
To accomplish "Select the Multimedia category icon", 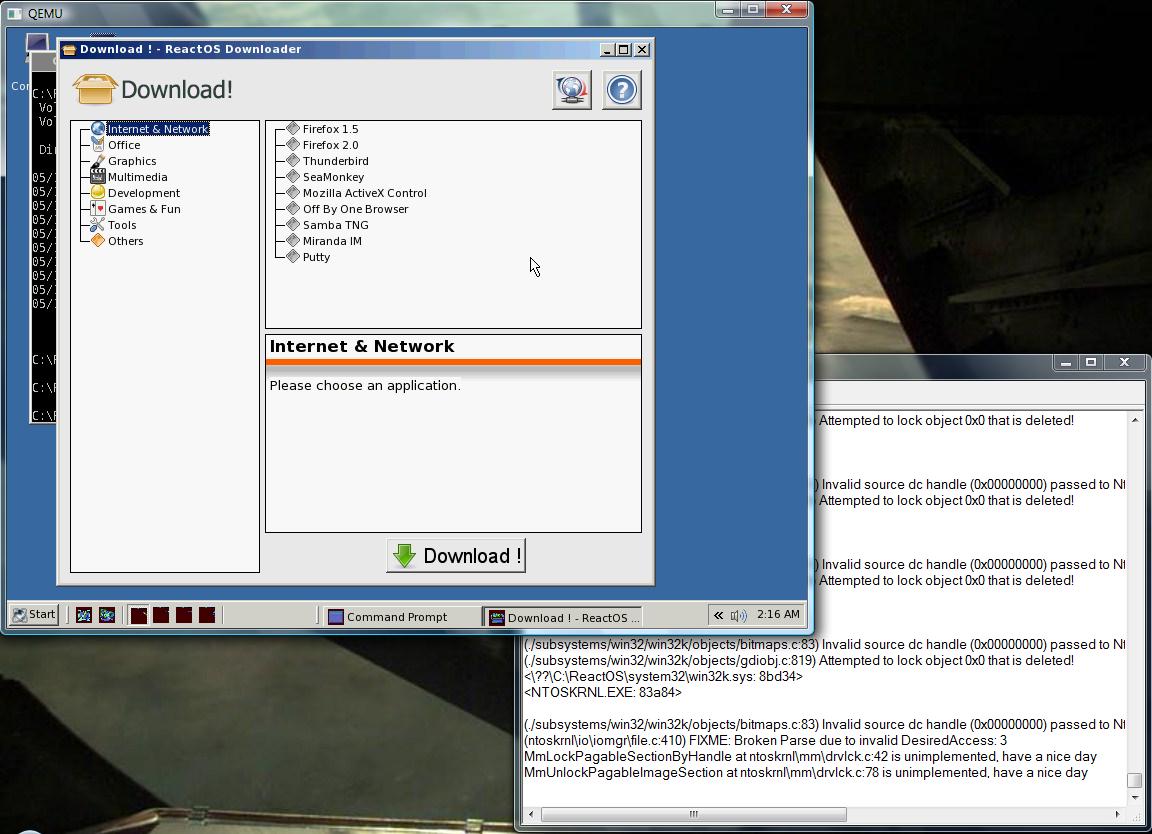I will (98, 177).
